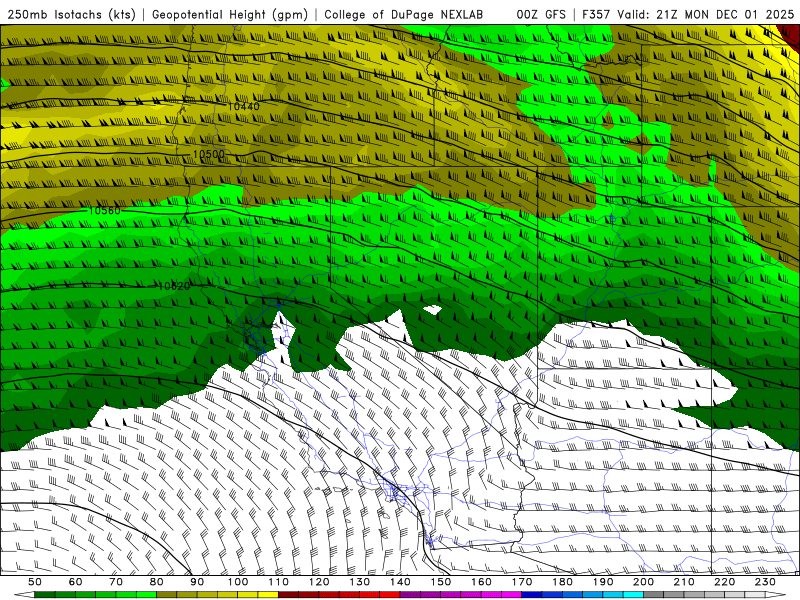The height and width of the screenshot is (600, 800).
Task: Click the 10620 height contour label
Action: pos(173,286)
